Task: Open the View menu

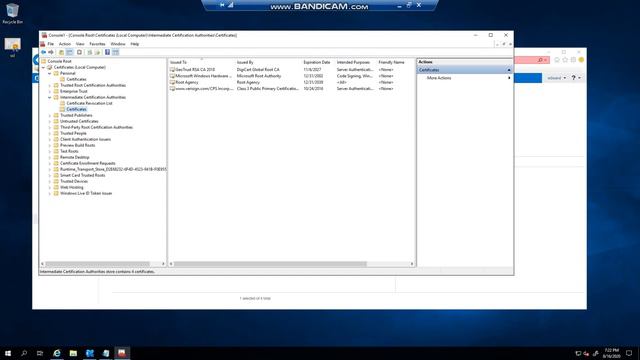Action: (x=80, y=44)
